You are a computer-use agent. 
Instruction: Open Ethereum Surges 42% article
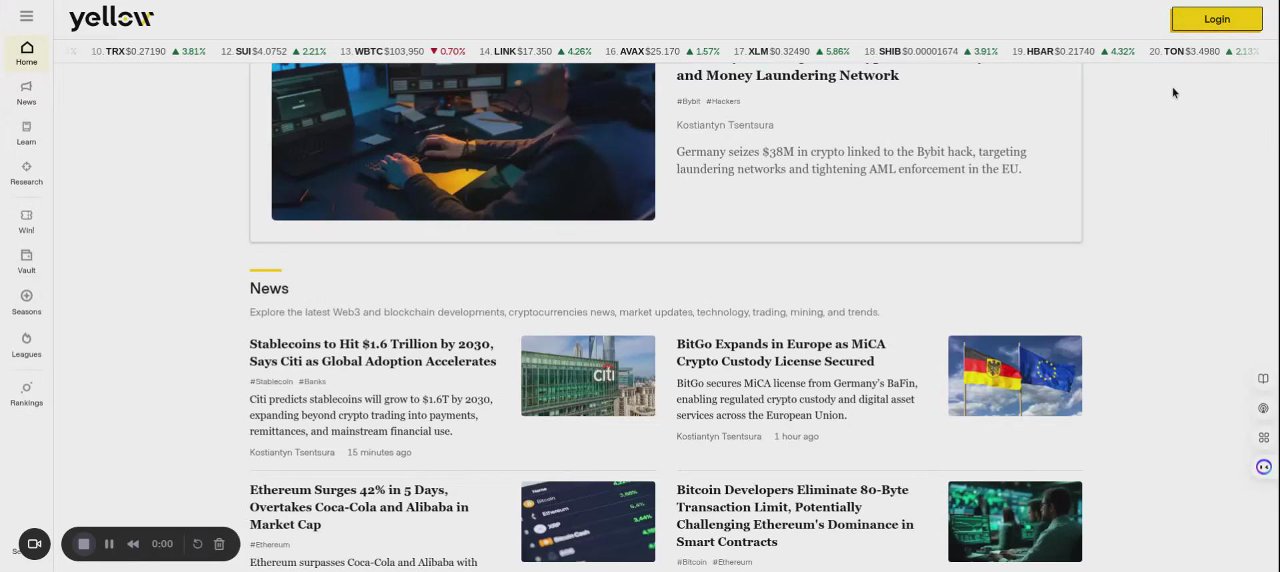pos(359,507)
